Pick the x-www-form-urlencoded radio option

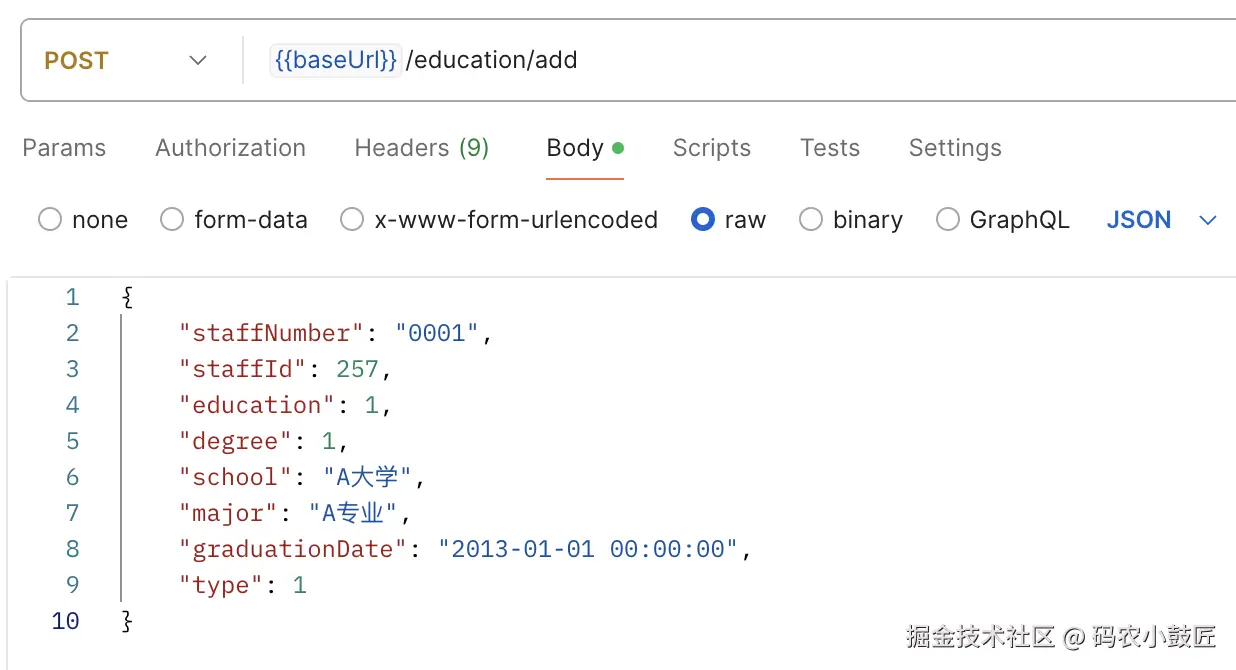tap(352, 220)
